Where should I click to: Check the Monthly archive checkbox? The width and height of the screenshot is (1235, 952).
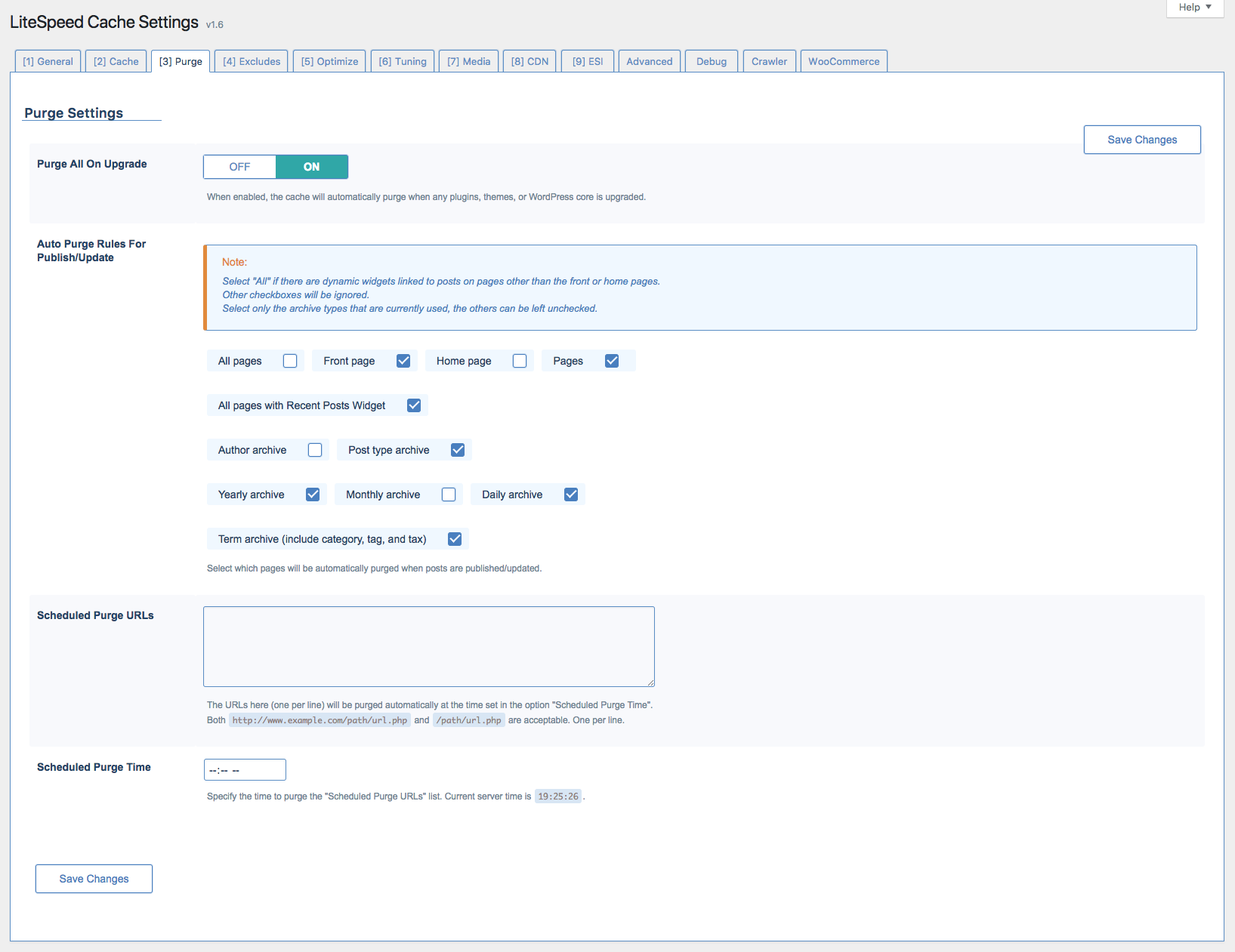tap(449, 494)
